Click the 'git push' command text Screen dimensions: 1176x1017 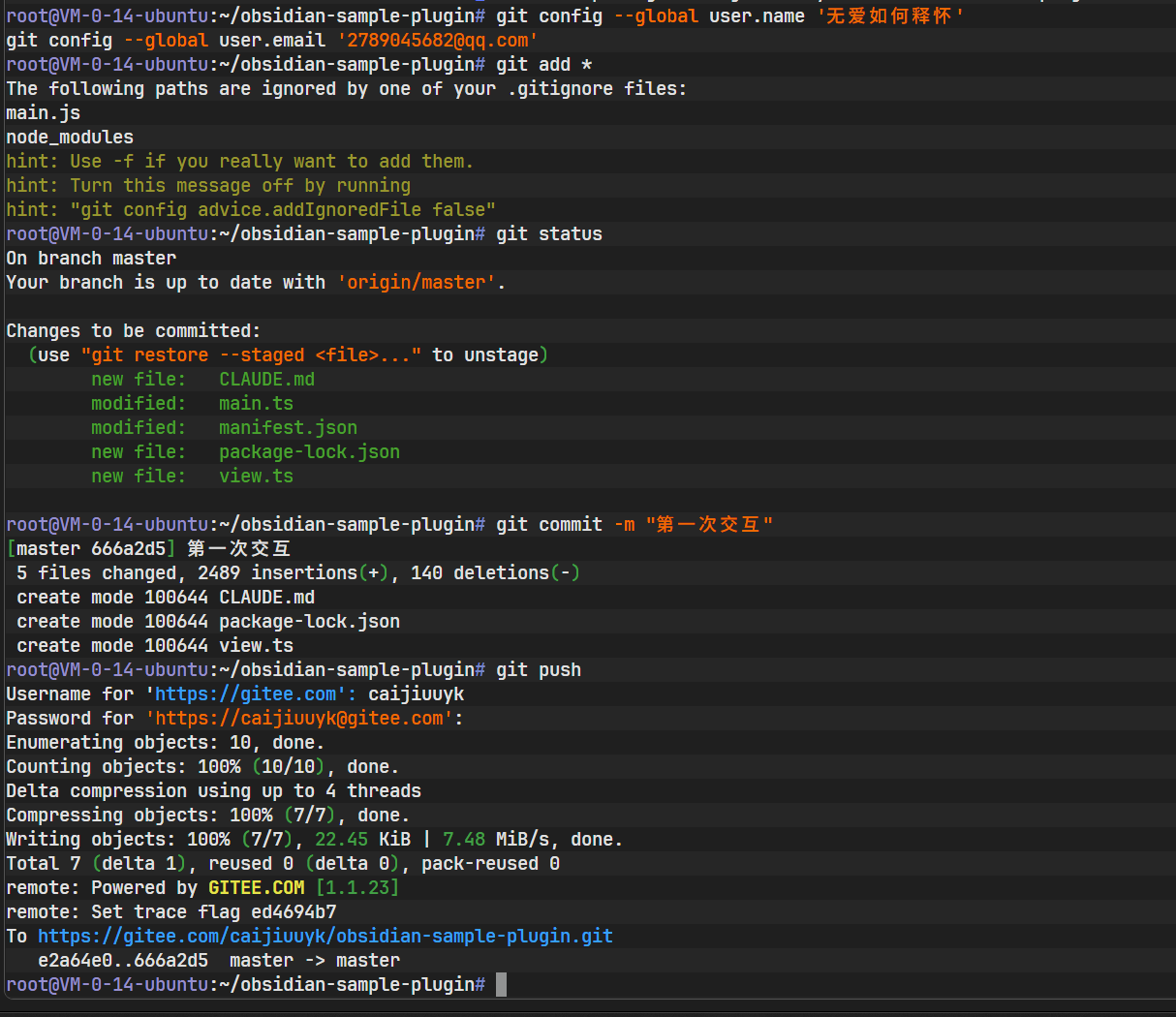pyautogui.click(x=539, y=670)
